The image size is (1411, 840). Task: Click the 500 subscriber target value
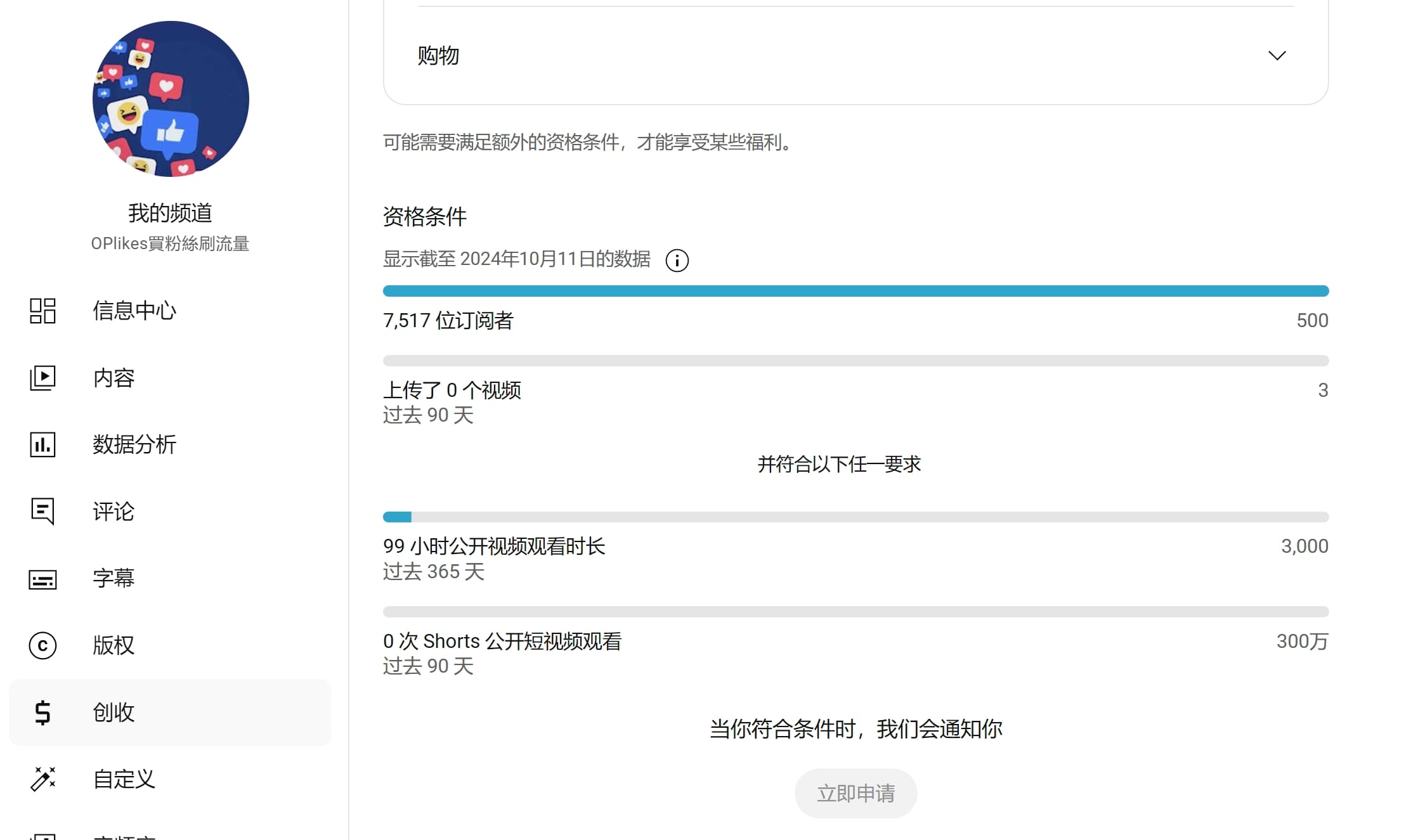pyautogui.click(x=1312, y=320)
